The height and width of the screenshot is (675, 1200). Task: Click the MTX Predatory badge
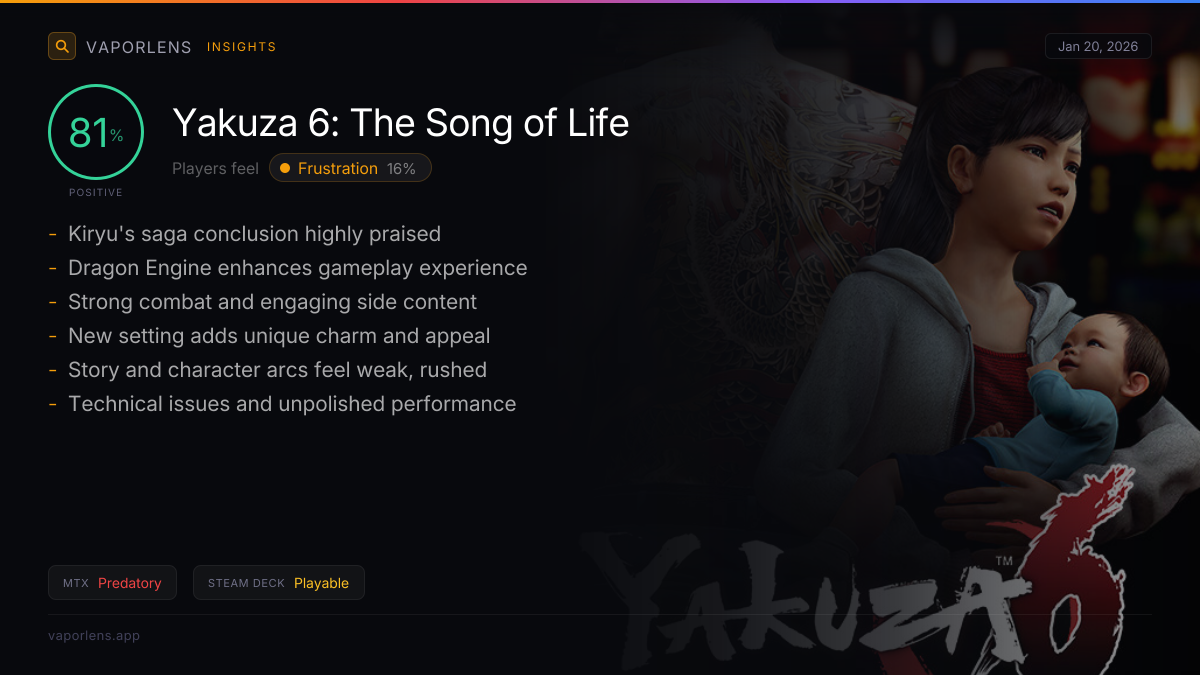pyautogui.click(x=112, y=583)
